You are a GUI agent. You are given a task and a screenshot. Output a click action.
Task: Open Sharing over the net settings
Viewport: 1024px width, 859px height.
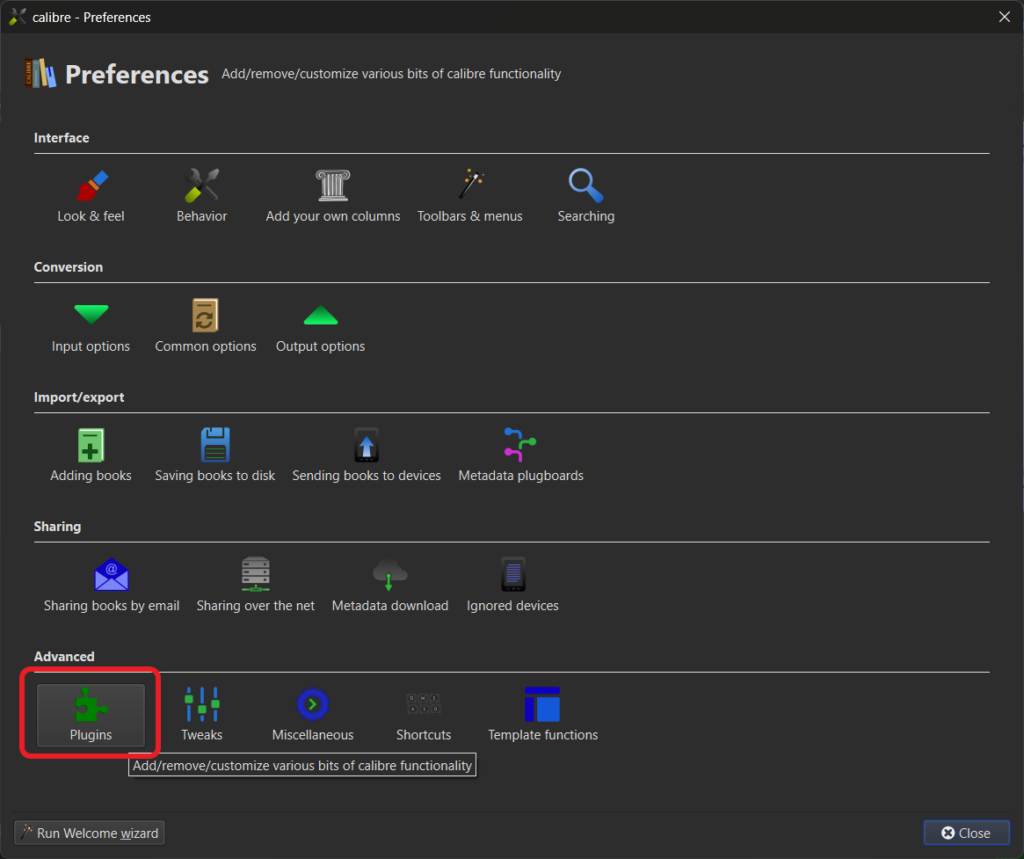coord(255,585)
